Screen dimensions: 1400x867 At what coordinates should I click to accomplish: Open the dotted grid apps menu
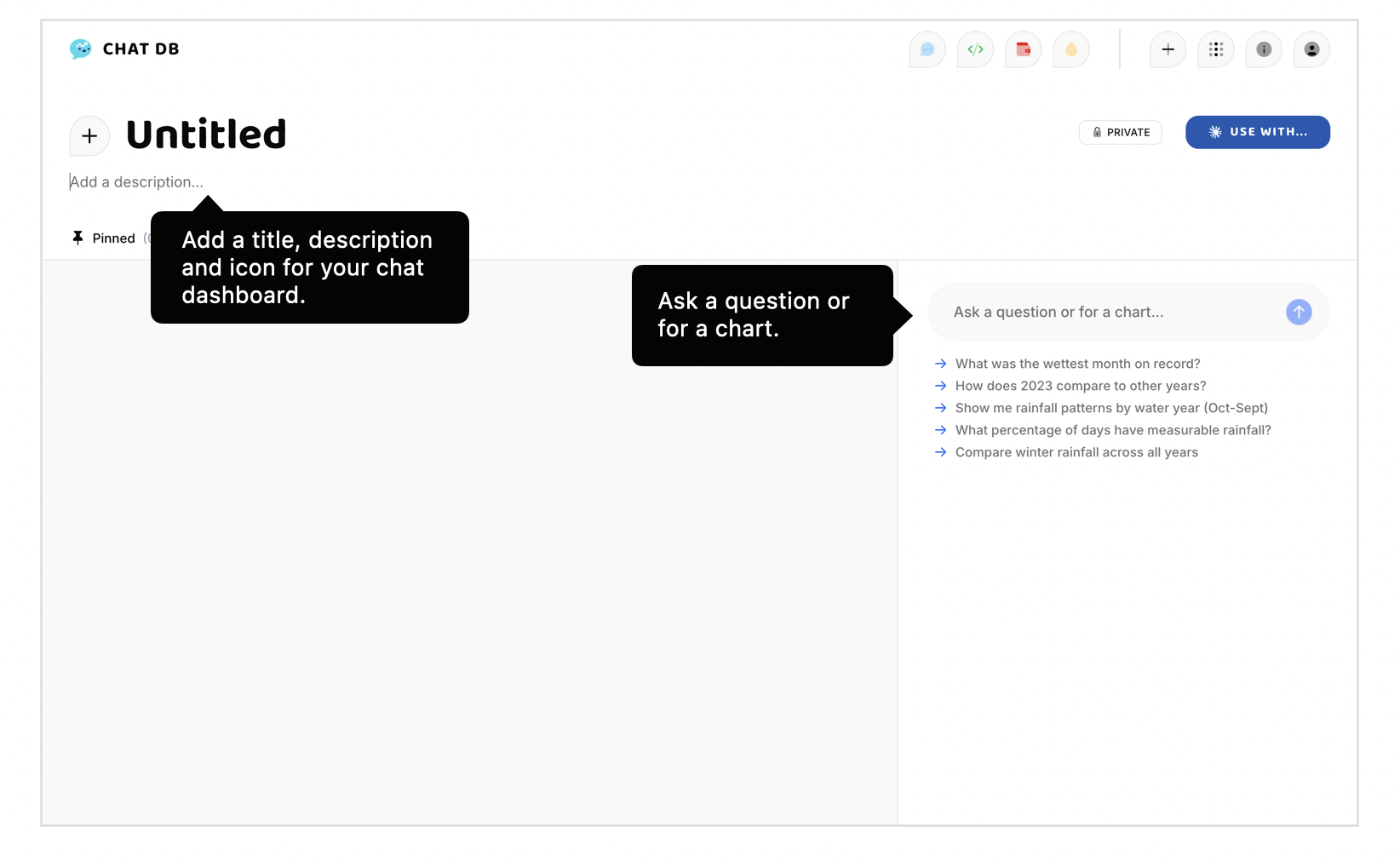(1215, 49)
